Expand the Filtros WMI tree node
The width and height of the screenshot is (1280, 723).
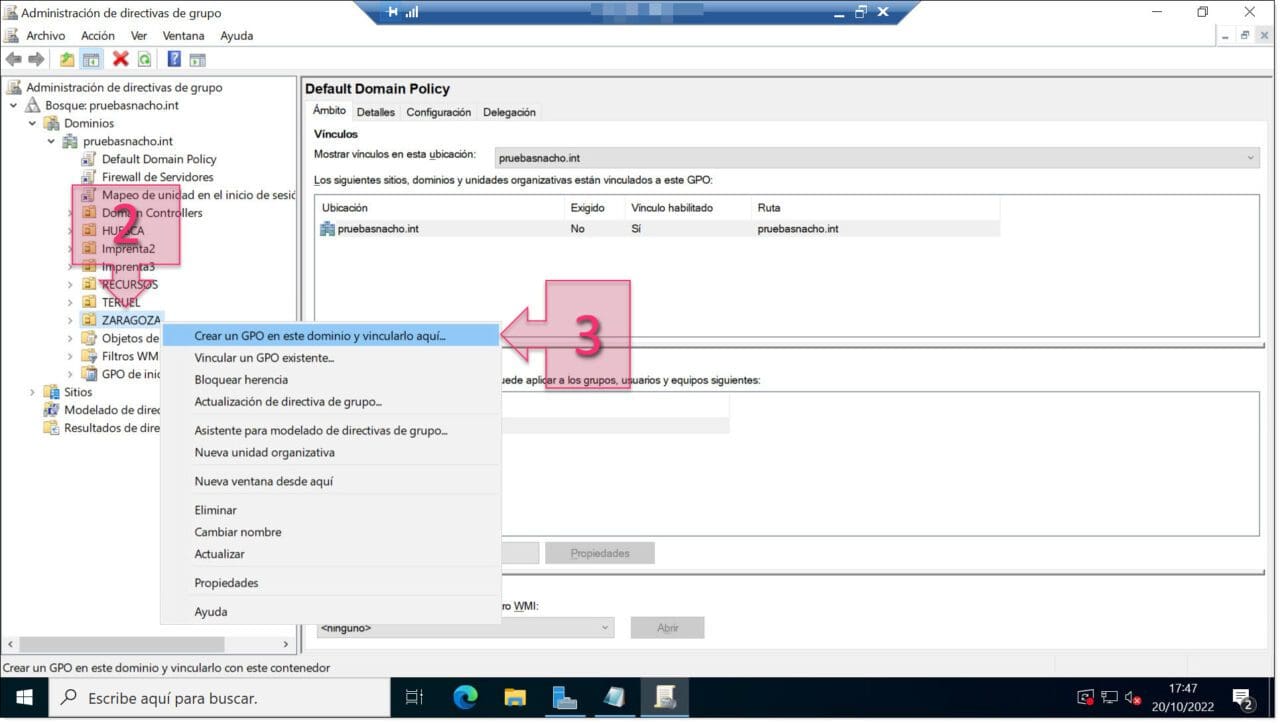70,356
